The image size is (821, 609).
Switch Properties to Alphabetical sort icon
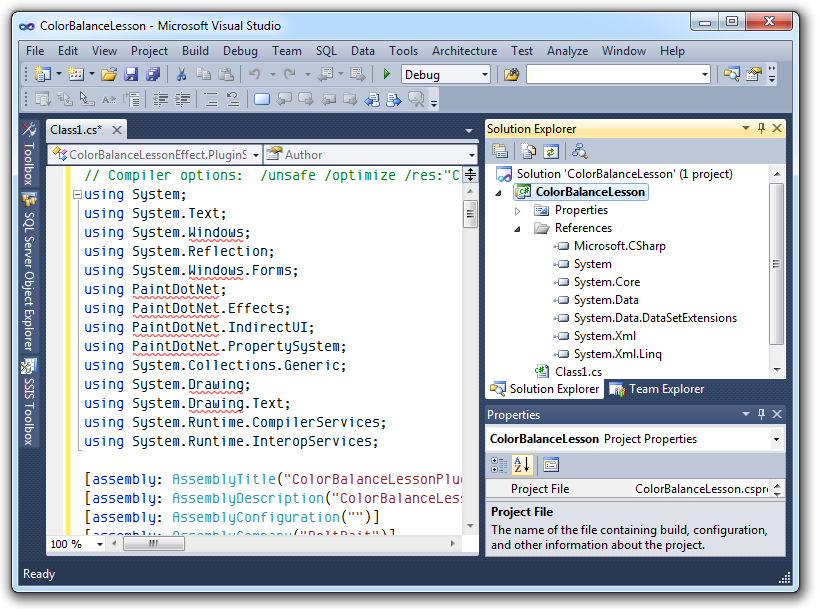coord(522,464)
